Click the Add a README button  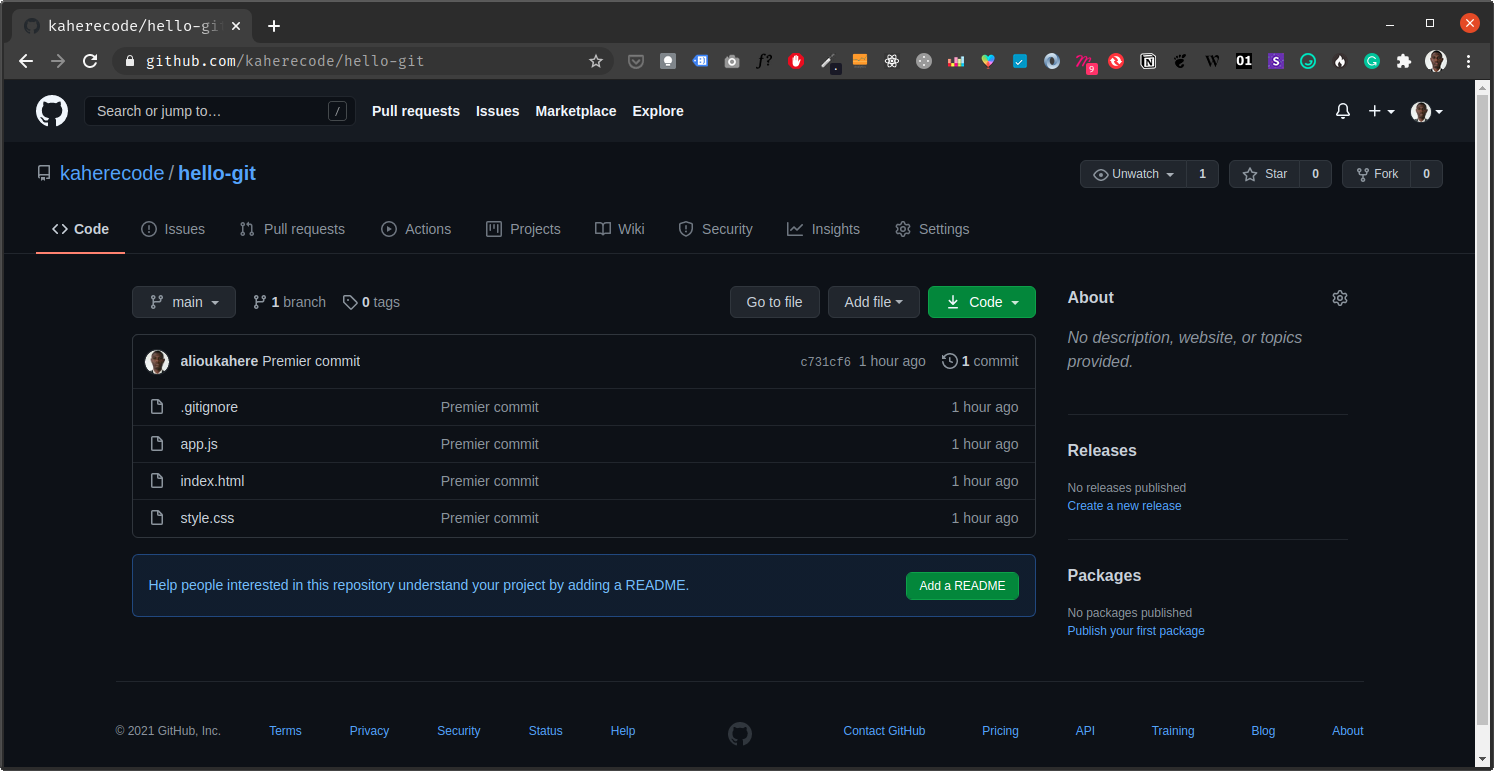coord(961,586)
